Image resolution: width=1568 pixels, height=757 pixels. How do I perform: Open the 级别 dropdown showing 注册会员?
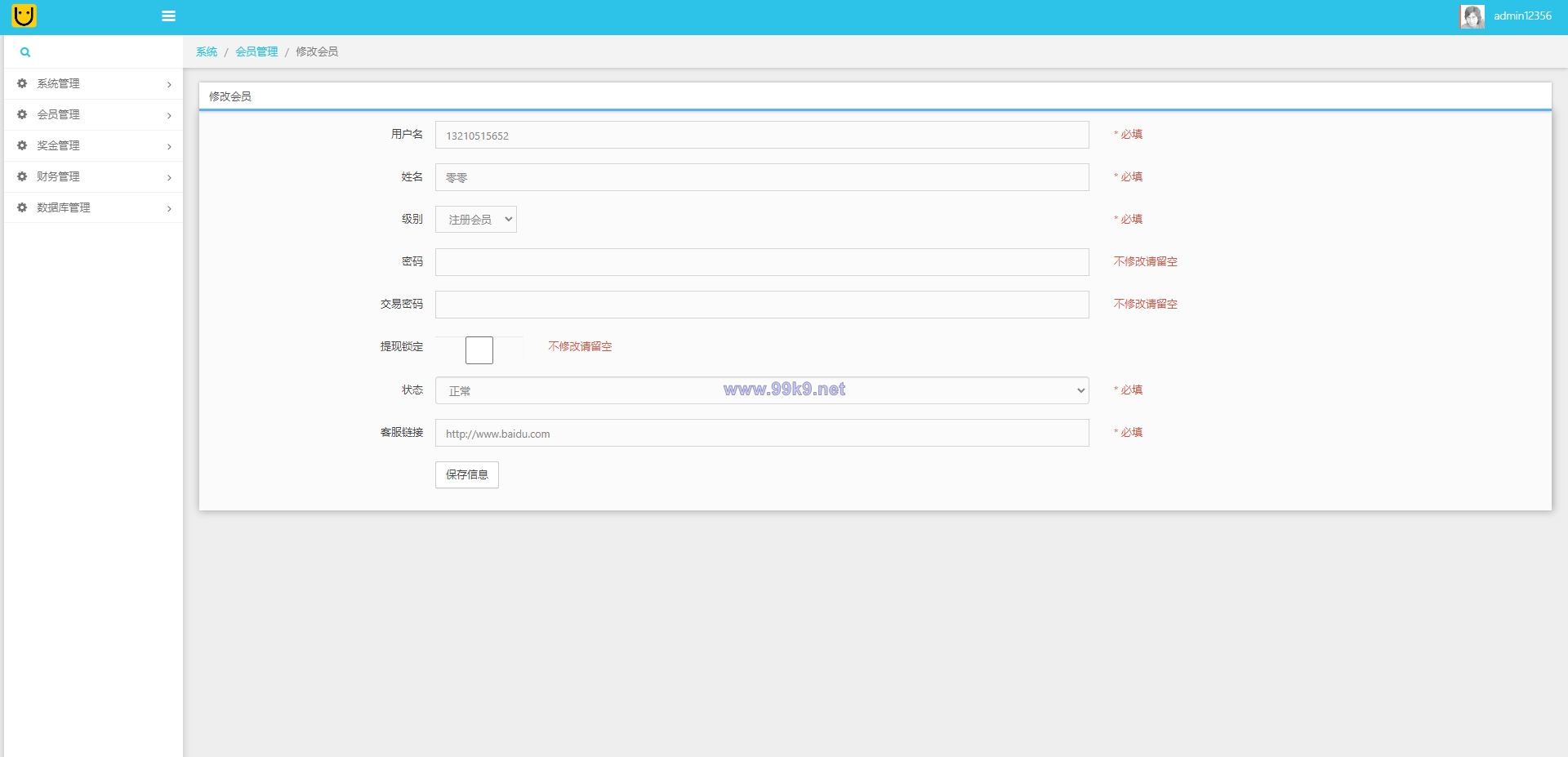[476, 219]
